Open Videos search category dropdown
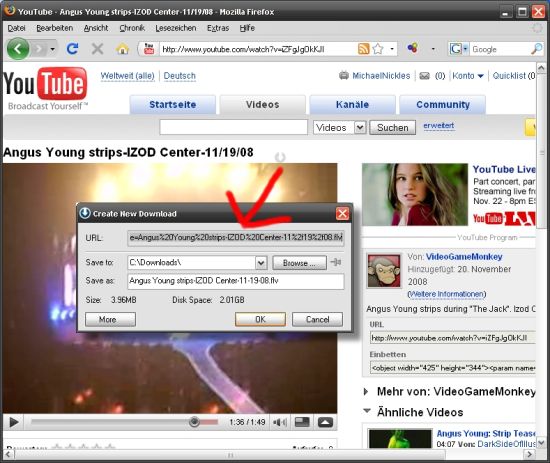 point(360,127)
